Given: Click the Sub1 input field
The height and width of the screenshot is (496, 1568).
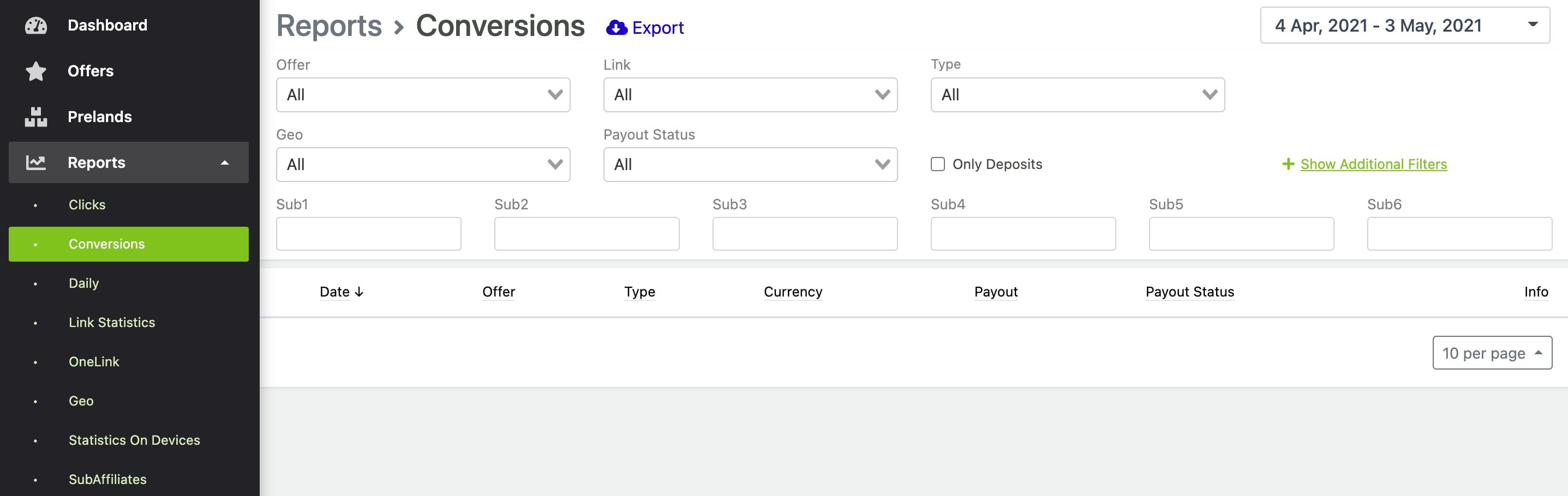Looking at the screenshot, I should 369,234.
